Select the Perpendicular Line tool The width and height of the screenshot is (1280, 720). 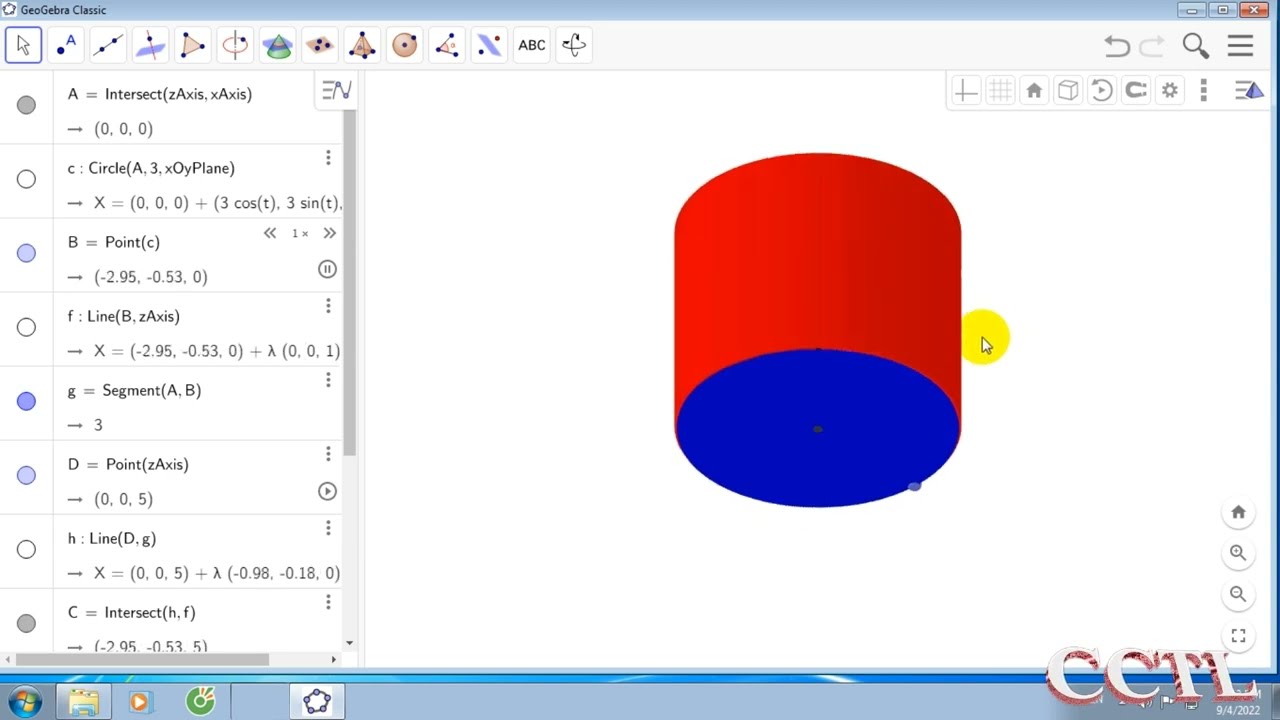tap(150, 45)
